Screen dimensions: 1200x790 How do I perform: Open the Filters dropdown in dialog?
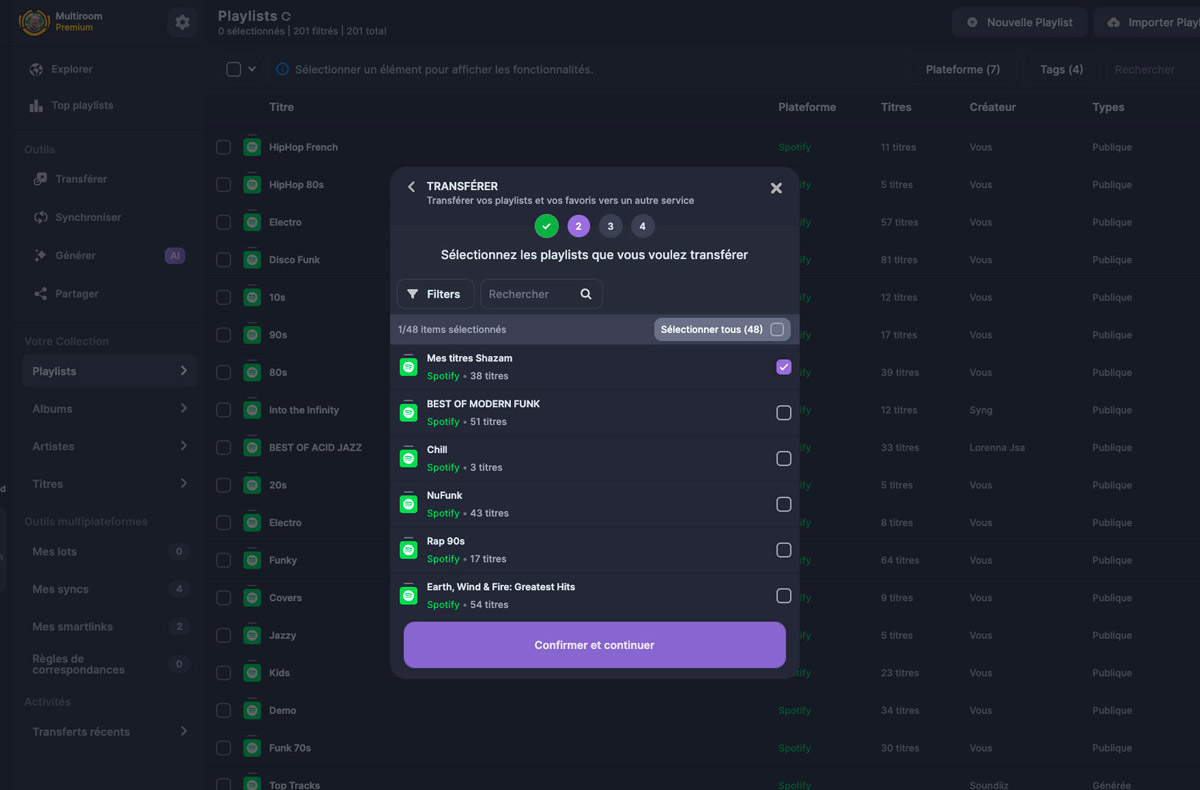pyautogui.click(x=435, y=294)
